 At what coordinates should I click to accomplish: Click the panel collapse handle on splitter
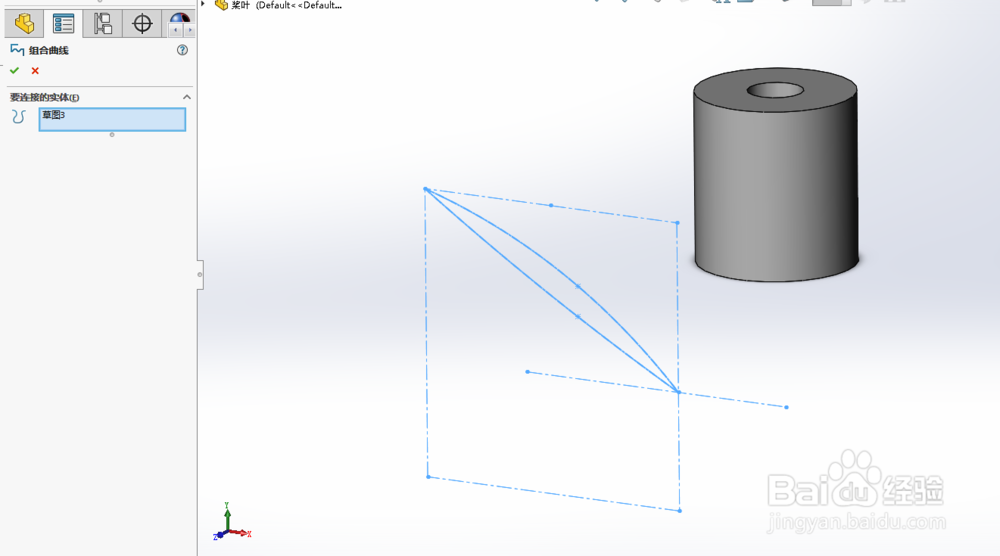200,275
